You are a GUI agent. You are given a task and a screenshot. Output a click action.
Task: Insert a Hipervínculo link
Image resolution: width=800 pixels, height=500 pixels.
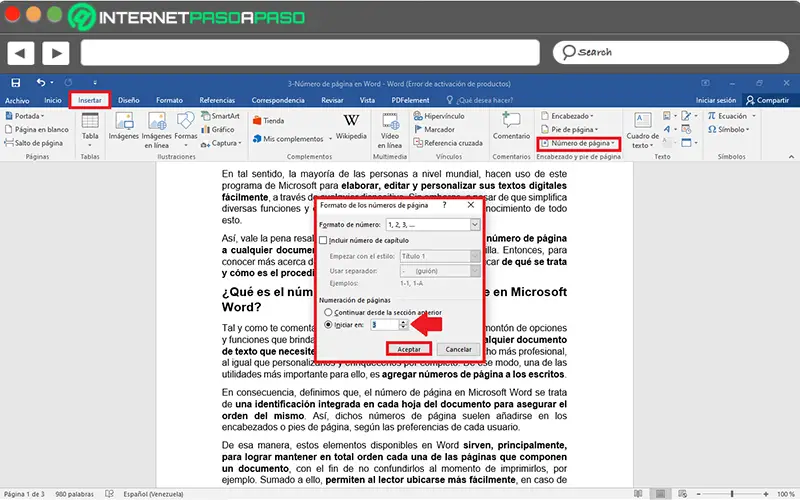(x=439, y=116)
